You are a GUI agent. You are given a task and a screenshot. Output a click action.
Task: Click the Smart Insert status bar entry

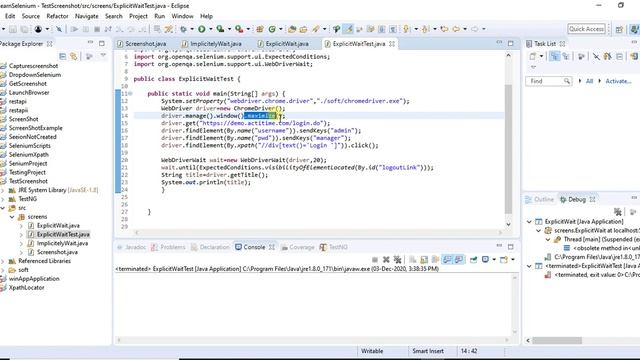tap(428, 351)
